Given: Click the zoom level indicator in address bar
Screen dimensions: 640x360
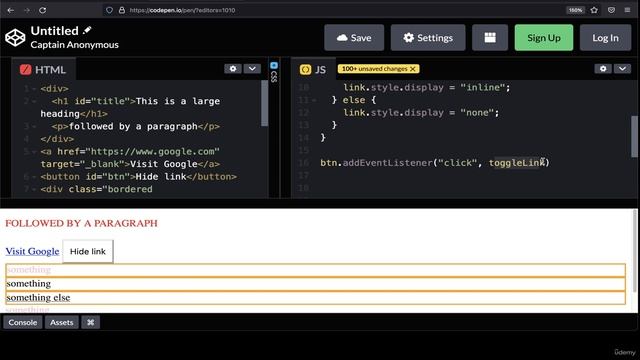Looking at the screenshot, I should pyautogui.click(x=576, y=10).
